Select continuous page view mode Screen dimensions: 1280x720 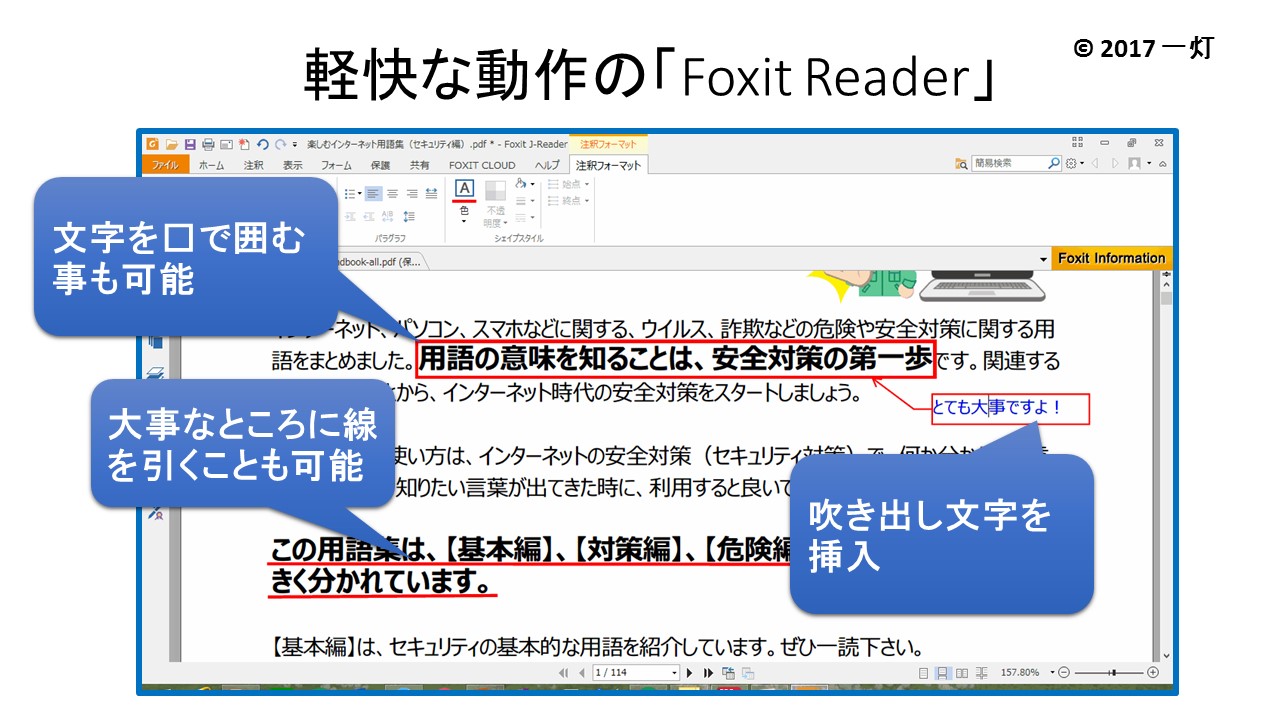click(x=942, y=673)
